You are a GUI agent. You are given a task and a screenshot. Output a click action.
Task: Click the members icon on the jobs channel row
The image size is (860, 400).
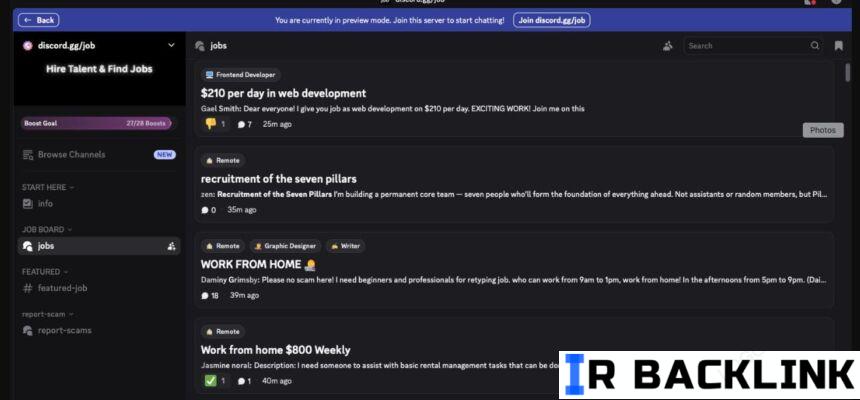pos(171,246)
